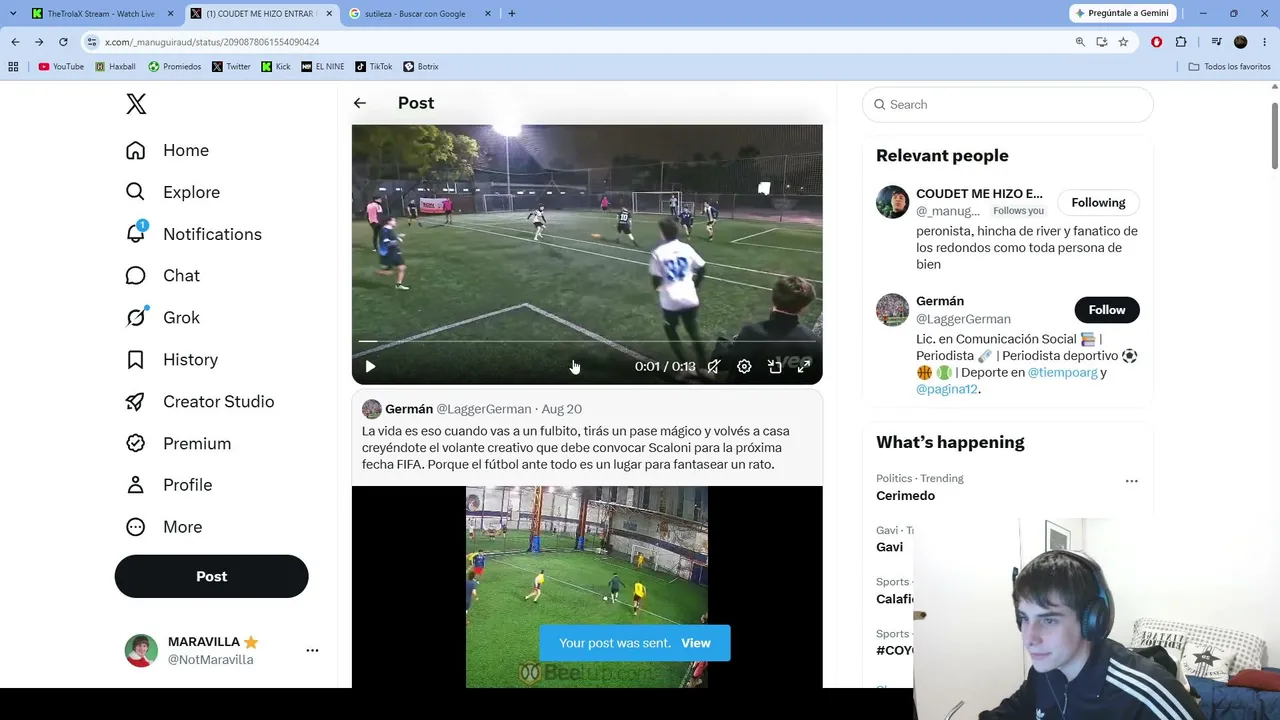Click the zoom magnifier icon in address bar
The image size is (1280, 720).
click(1080, 42)
